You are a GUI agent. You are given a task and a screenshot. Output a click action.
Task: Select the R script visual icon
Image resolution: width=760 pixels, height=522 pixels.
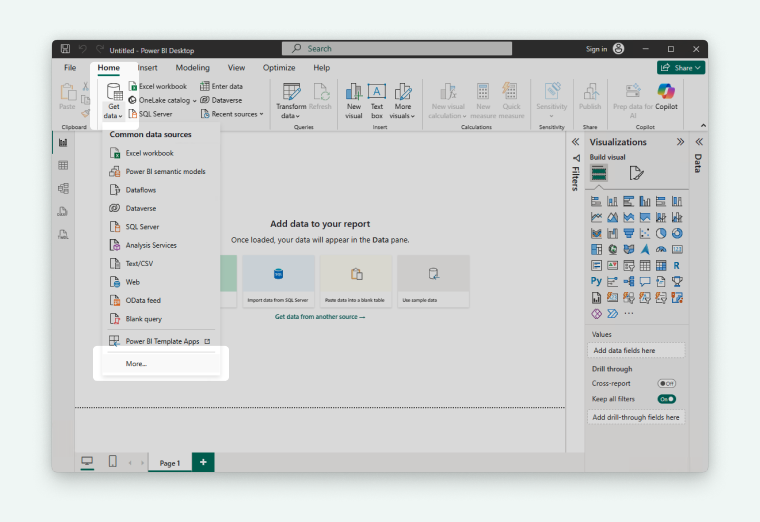click(677, 265)
